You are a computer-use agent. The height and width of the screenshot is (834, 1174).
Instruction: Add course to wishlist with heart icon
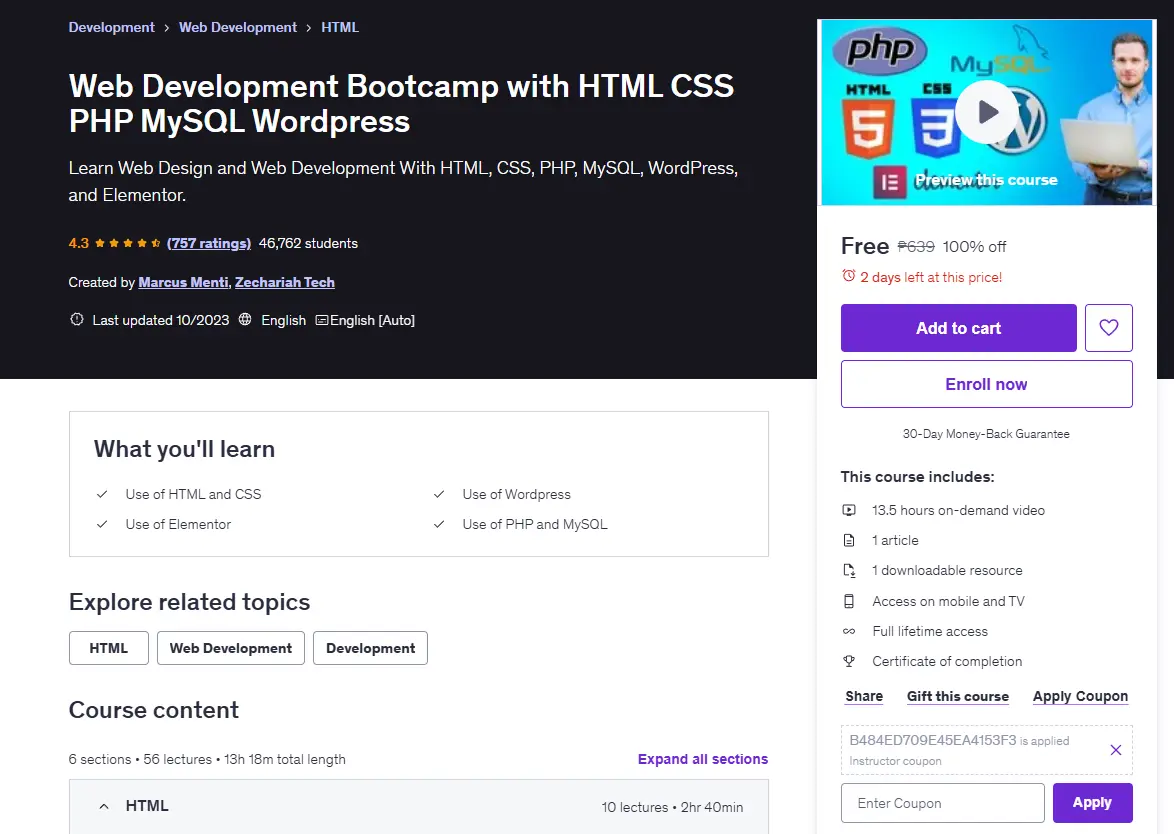coord(1108,328)
